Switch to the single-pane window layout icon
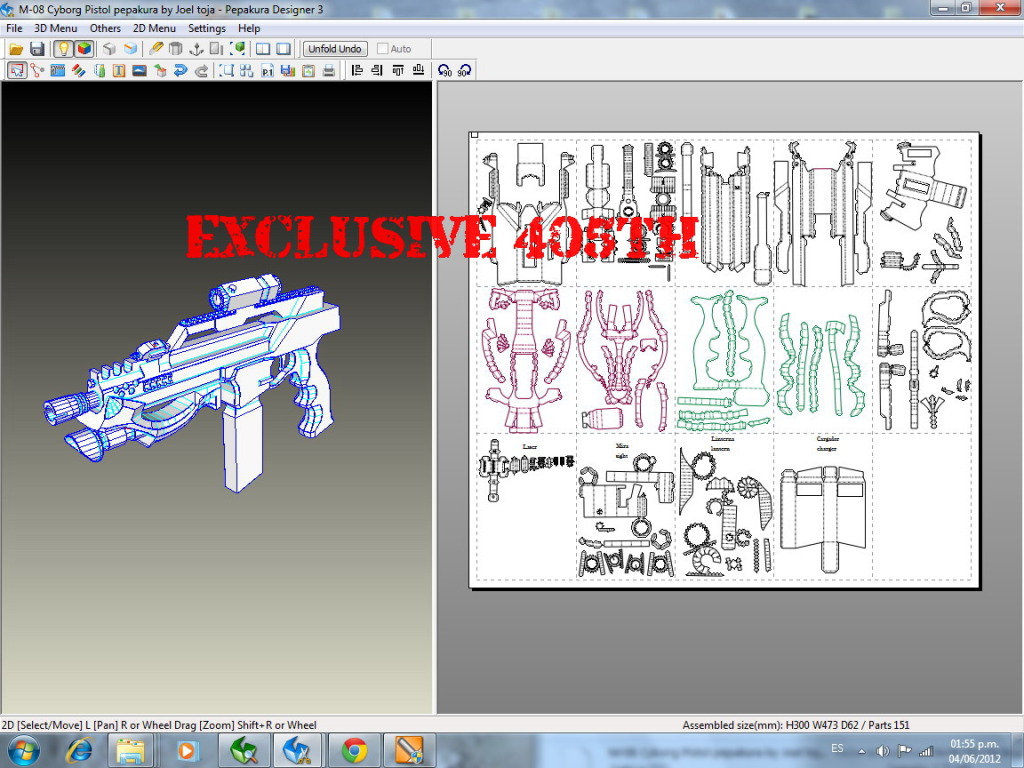Viewport: 1024px width, 768px height. [x=283, y=49]
